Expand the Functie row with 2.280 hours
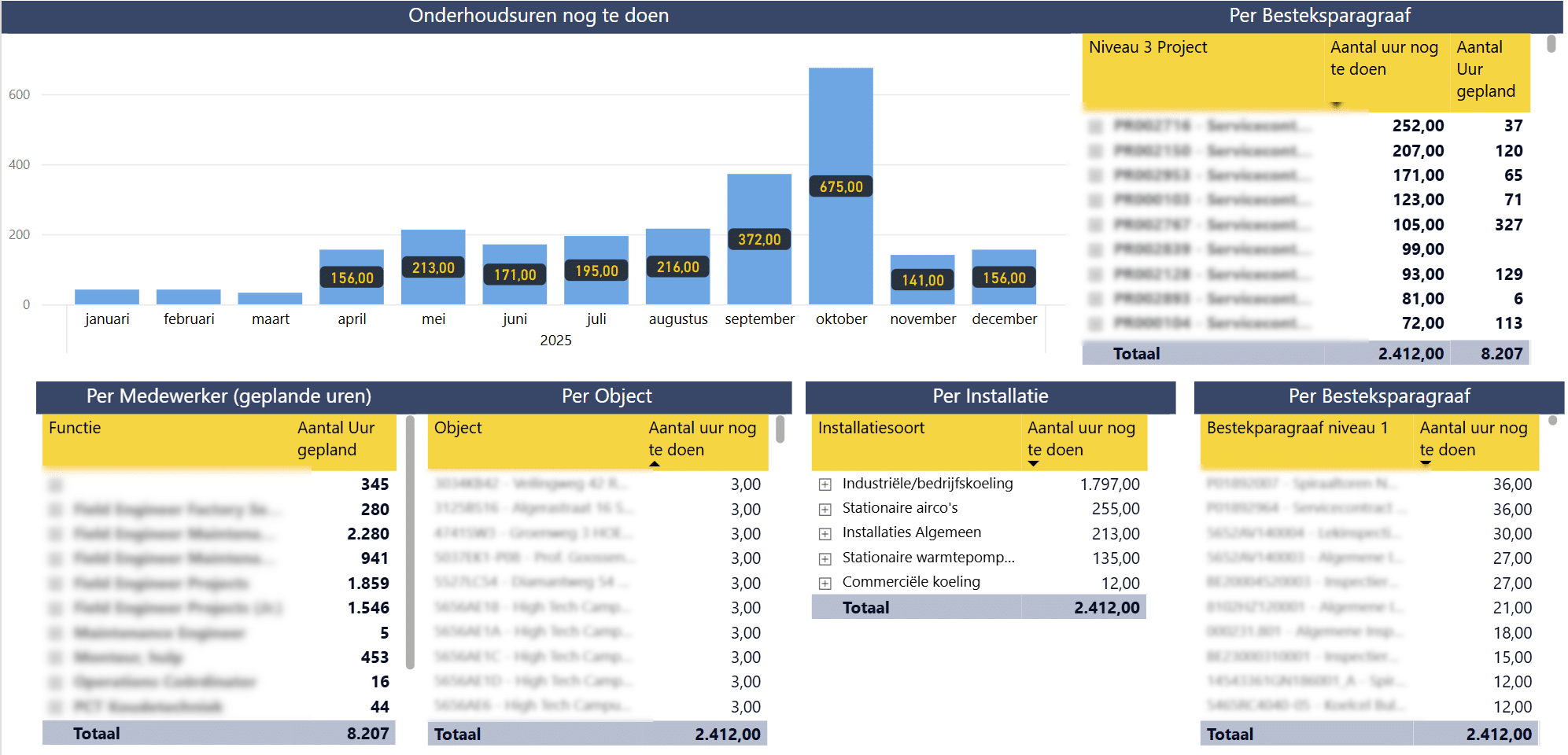The height and width of the screenshot is (755, 1568). [55, 534]
